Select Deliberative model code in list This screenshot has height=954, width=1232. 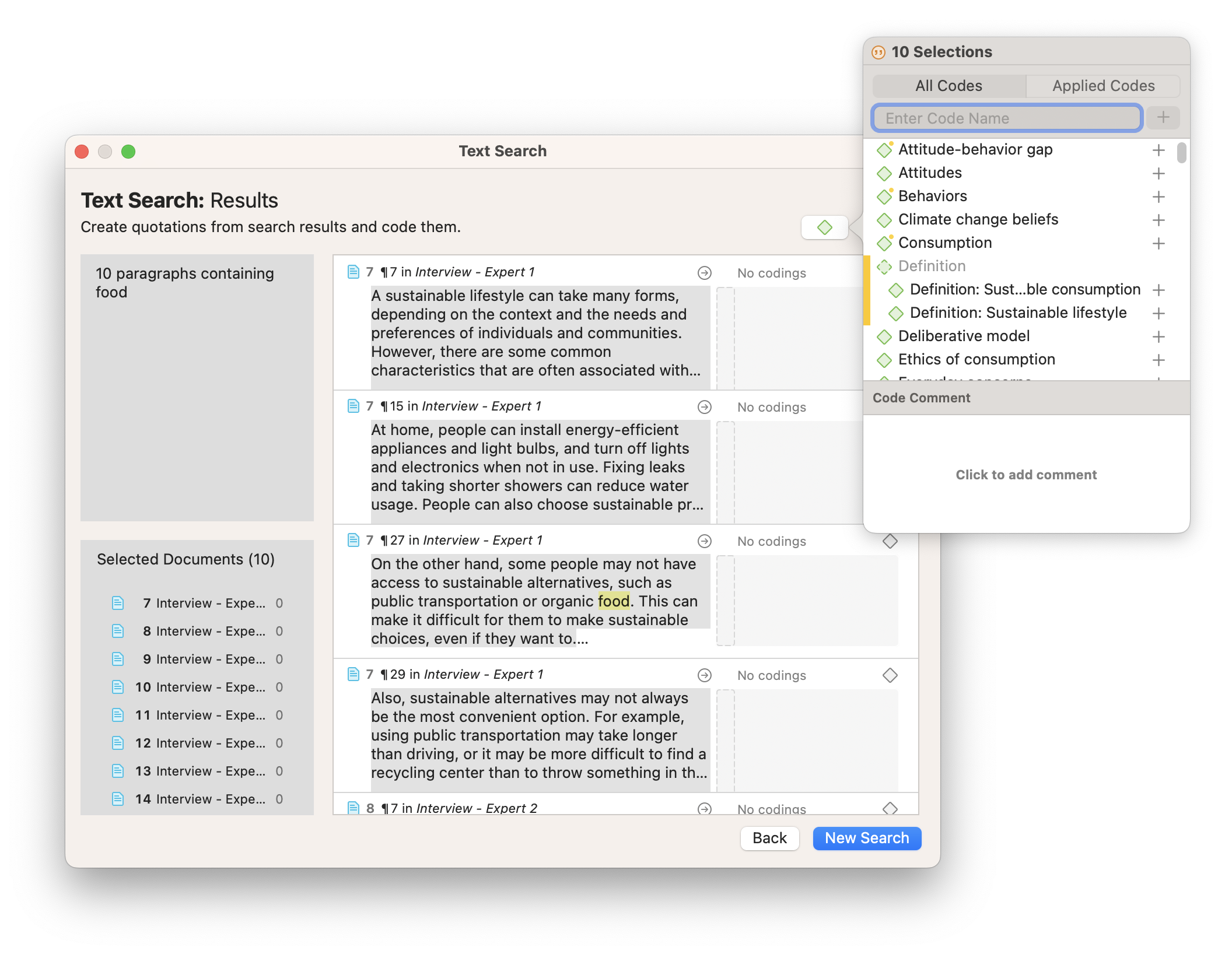(x=964, y=336)
